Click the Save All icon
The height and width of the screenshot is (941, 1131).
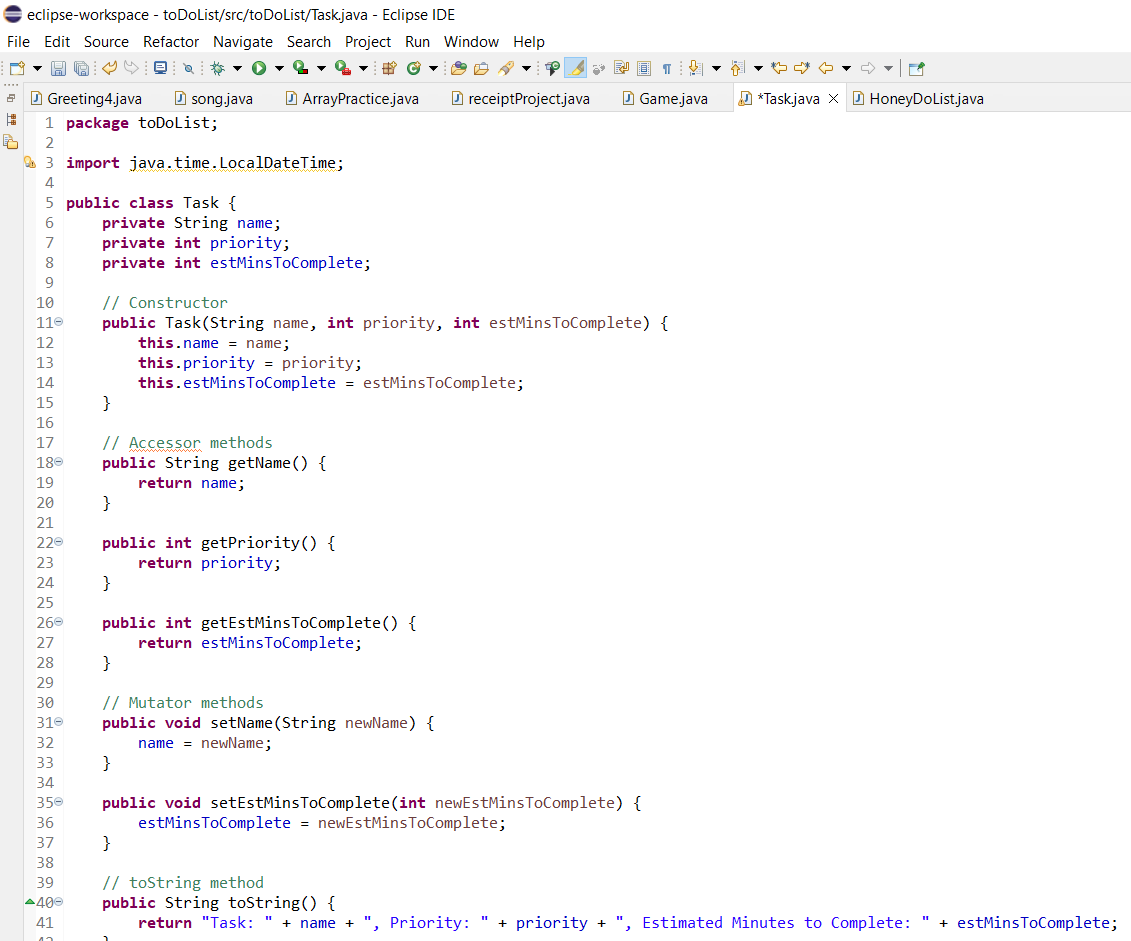81,67
